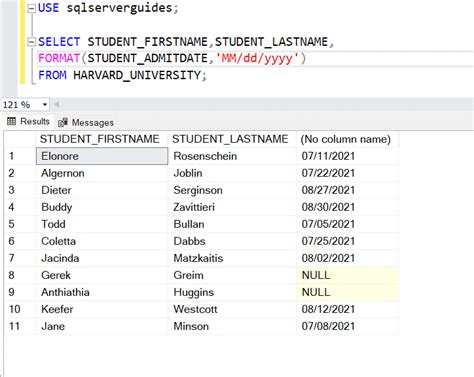Select the 08/27/2021 date cell
This screenshot has width=474, height=377.
347,190
